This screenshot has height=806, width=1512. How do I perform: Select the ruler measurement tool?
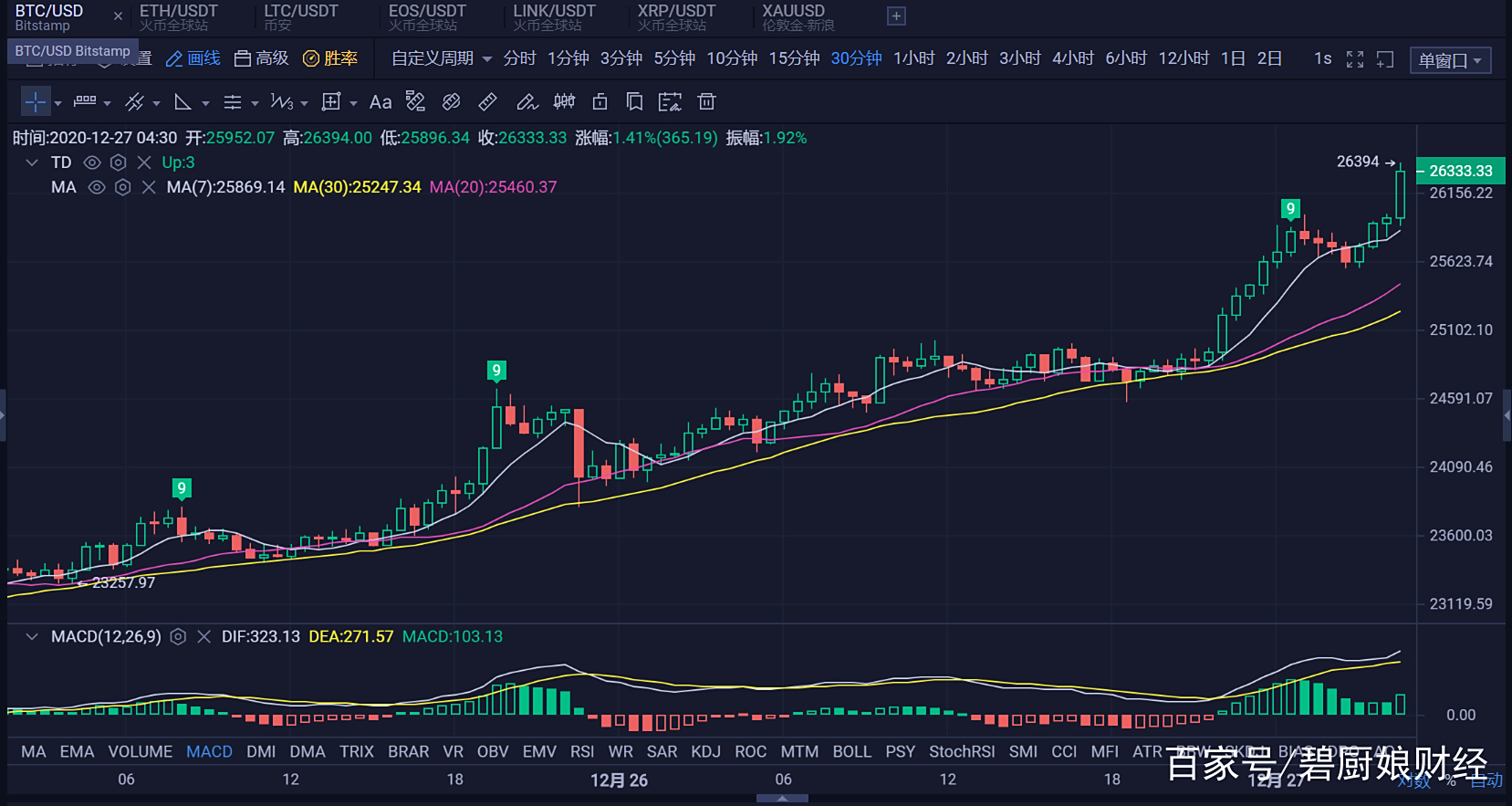(x=488, y=102)
